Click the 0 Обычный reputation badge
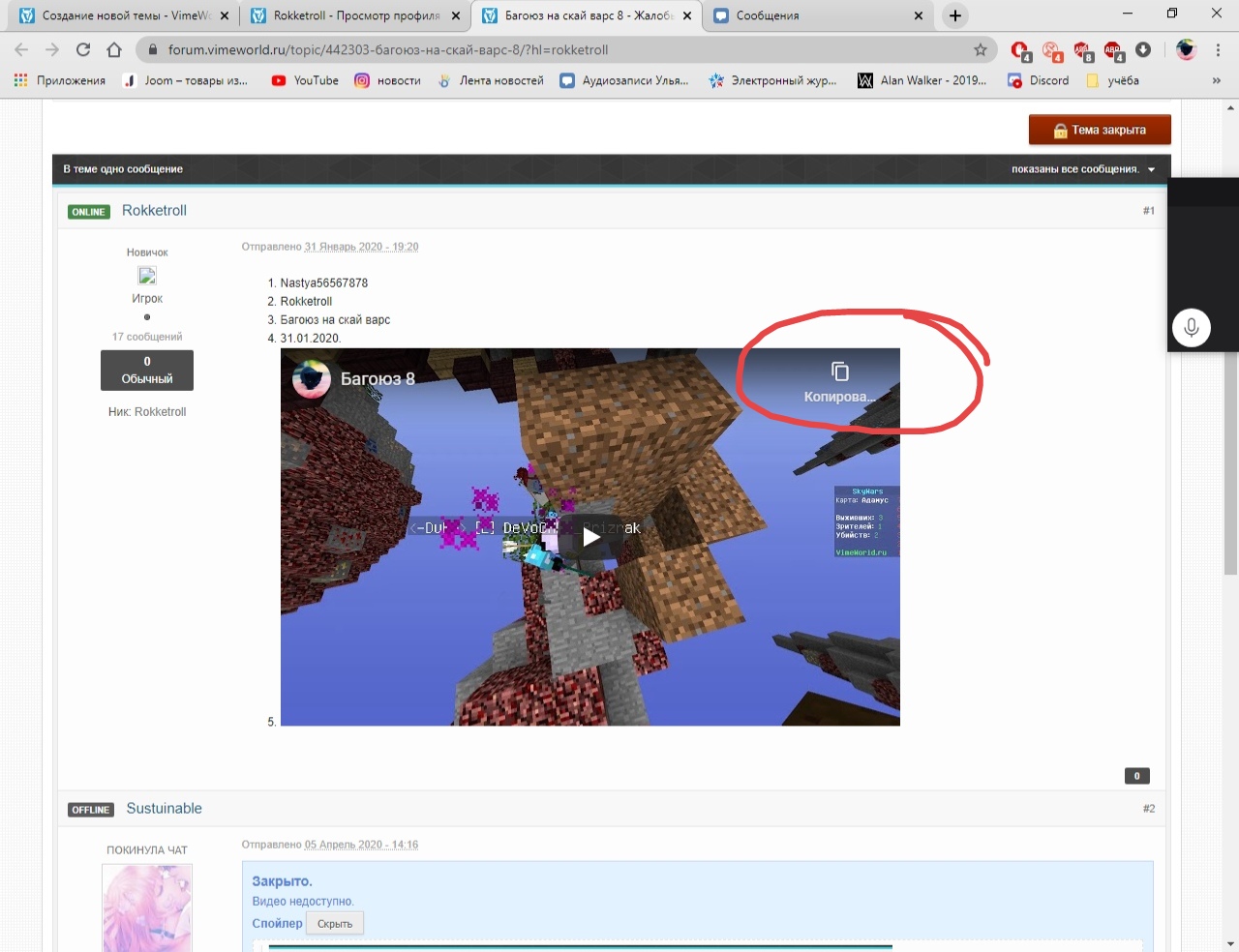 point(147,371)
